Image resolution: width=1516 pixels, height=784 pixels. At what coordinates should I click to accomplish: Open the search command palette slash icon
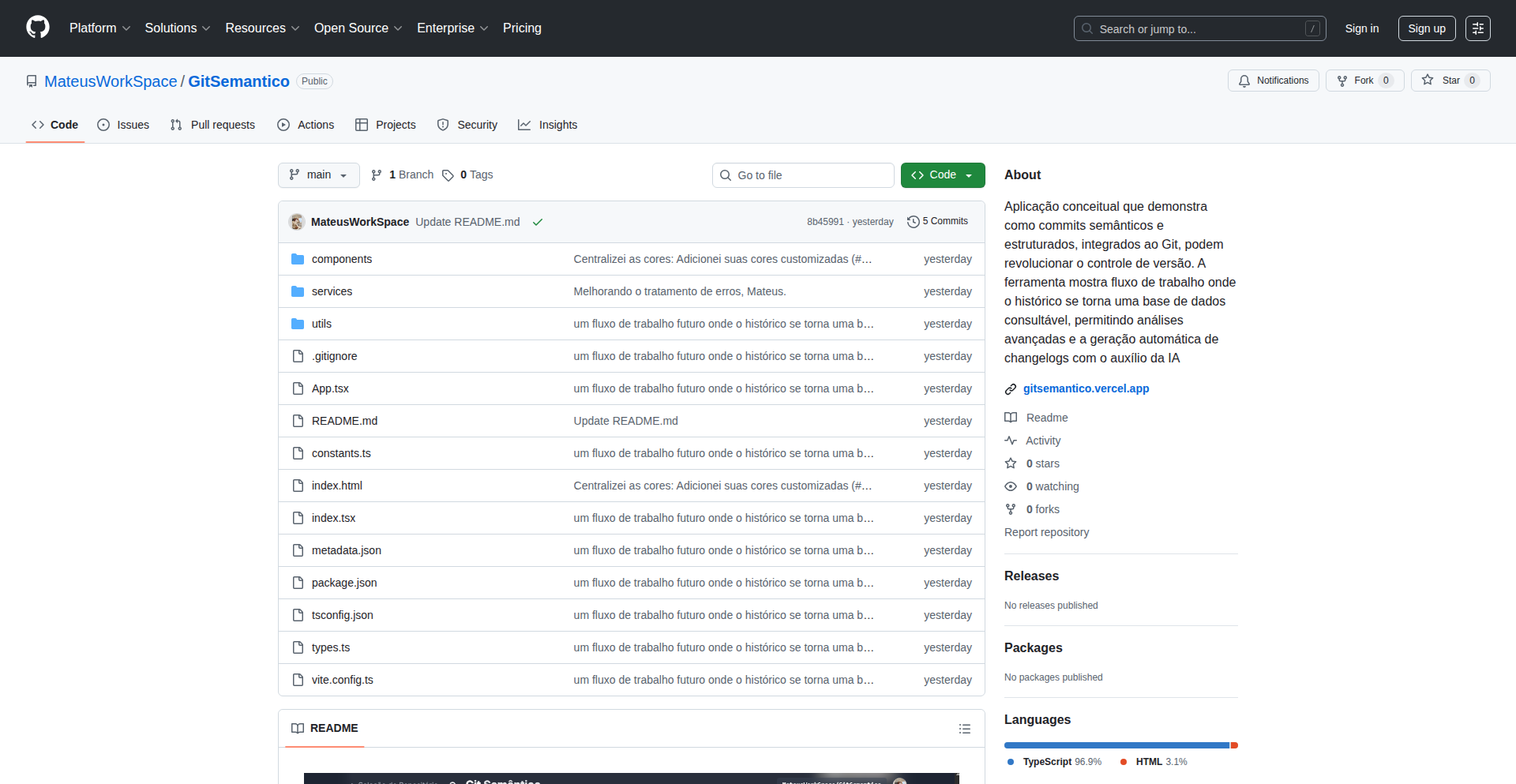tap(1313, 28)
